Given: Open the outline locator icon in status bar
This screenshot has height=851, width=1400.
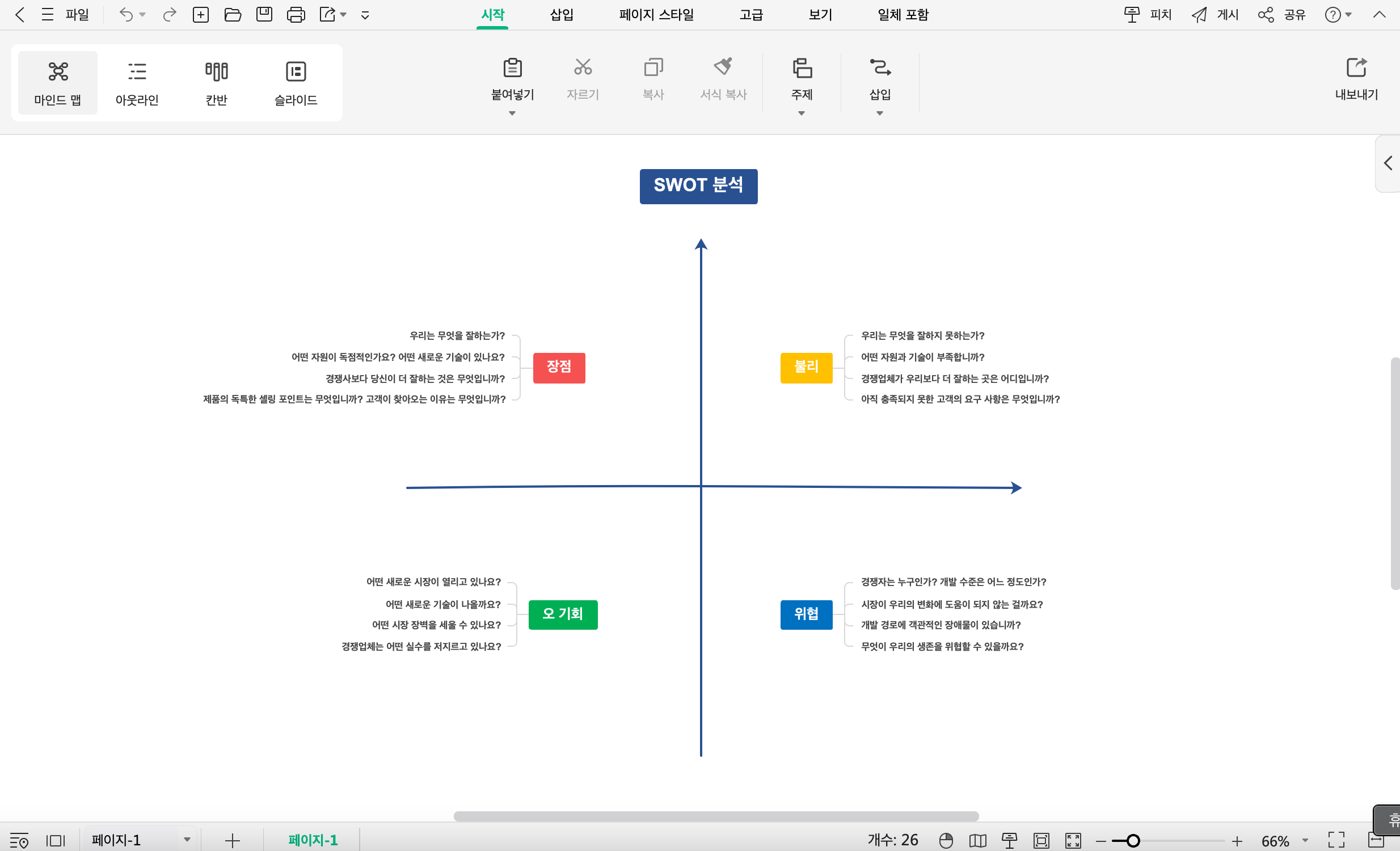Looking at the screenshot, I should (19, 840).
